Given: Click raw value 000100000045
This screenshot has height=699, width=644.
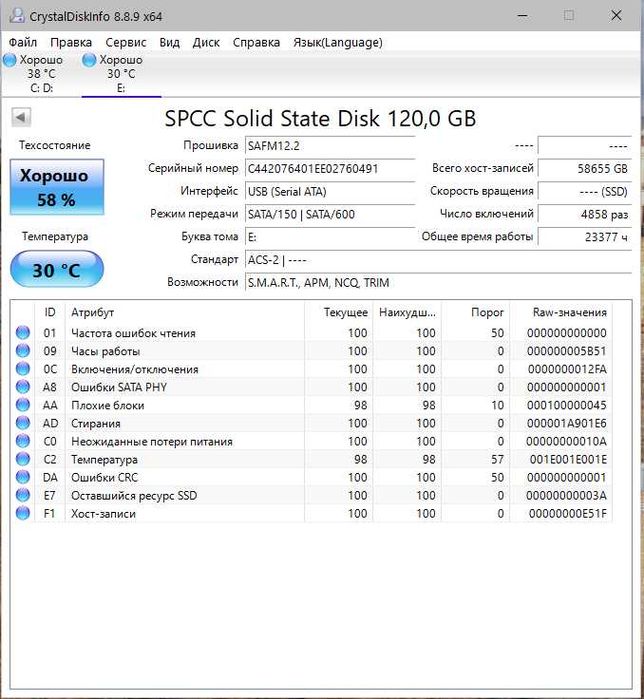Looking at the screenshot, I should pos(566,405).
